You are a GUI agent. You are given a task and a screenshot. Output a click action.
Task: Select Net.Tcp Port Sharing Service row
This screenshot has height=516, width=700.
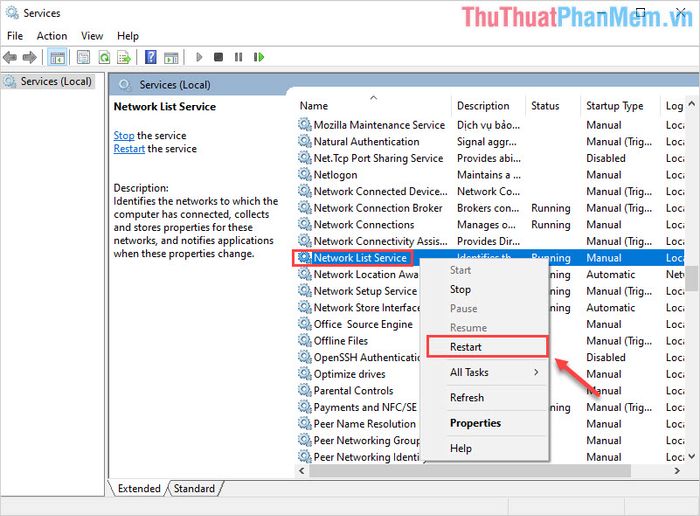[x=490, y=158]
